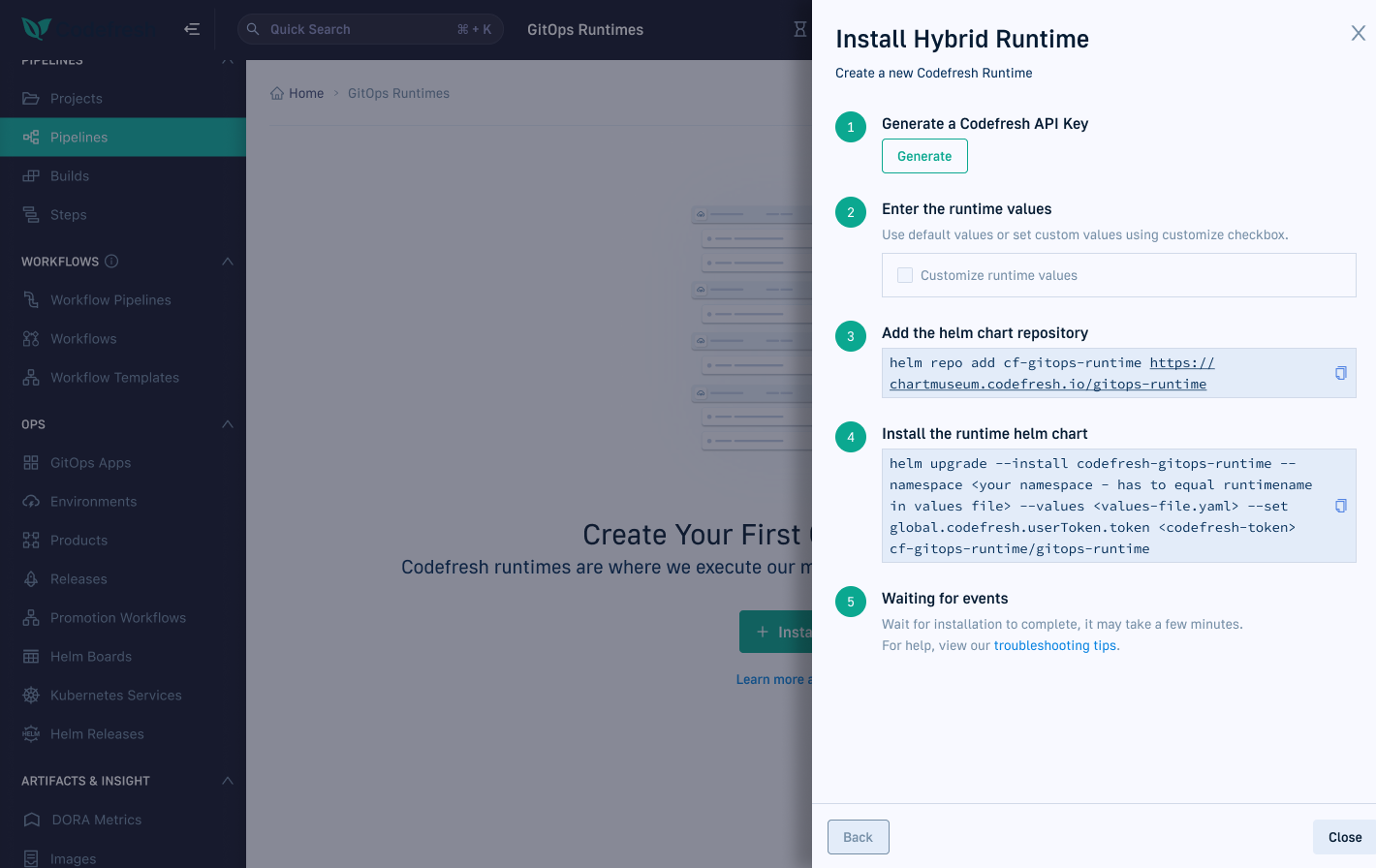Screen dimensions: 1376x868
Task: Click the GitOps Runtimes breadcrumb text
Action: coord(398,93)
